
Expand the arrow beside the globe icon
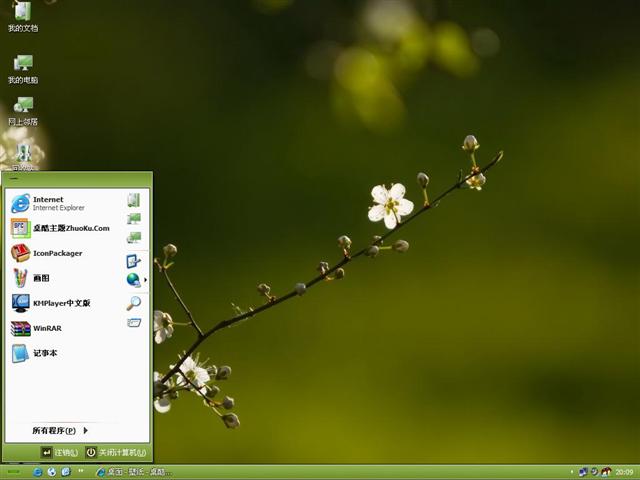point(145,280)
